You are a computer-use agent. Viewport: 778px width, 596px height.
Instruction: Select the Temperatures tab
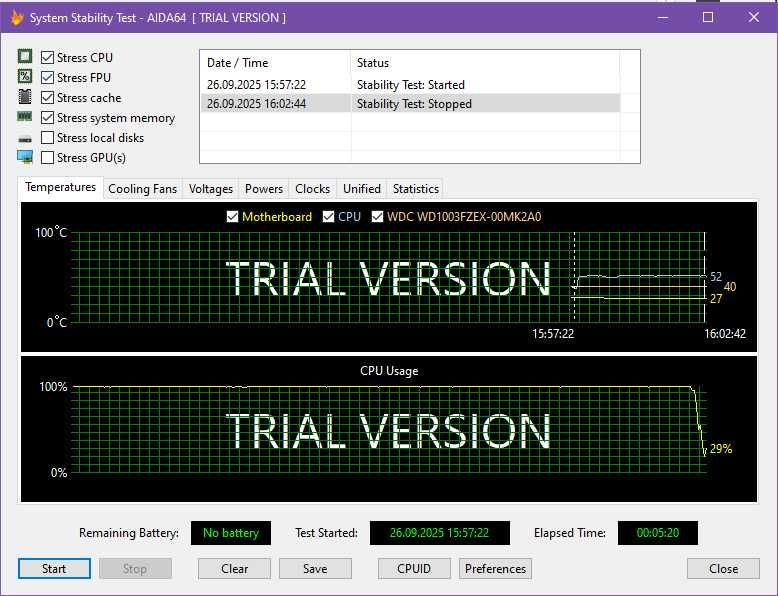pos(61,187)
